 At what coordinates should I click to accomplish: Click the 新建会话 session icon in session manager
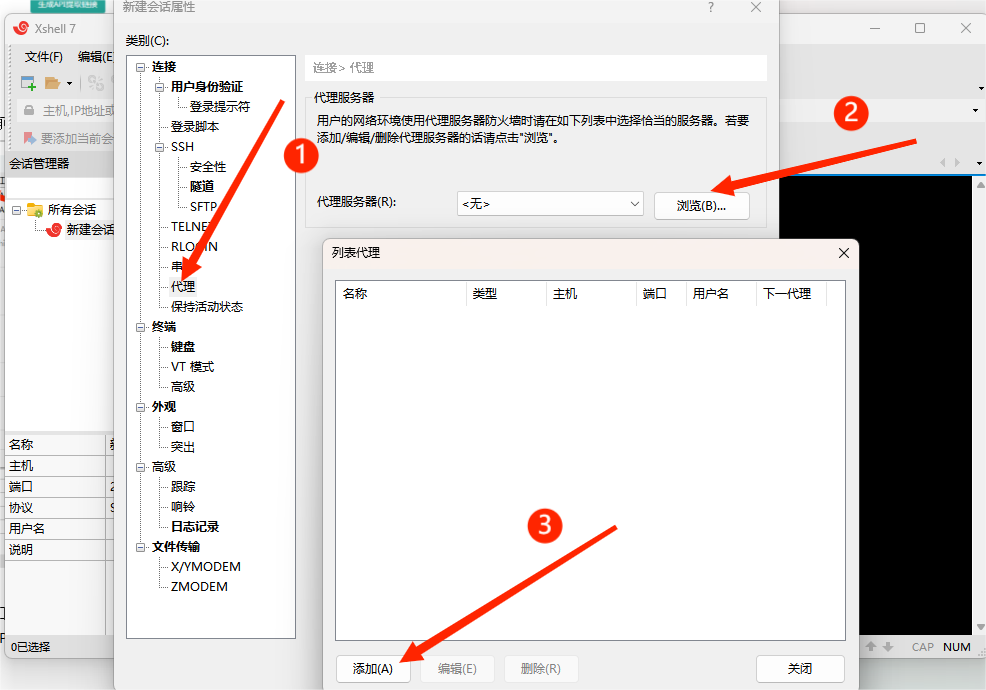[x=56, y=229]
